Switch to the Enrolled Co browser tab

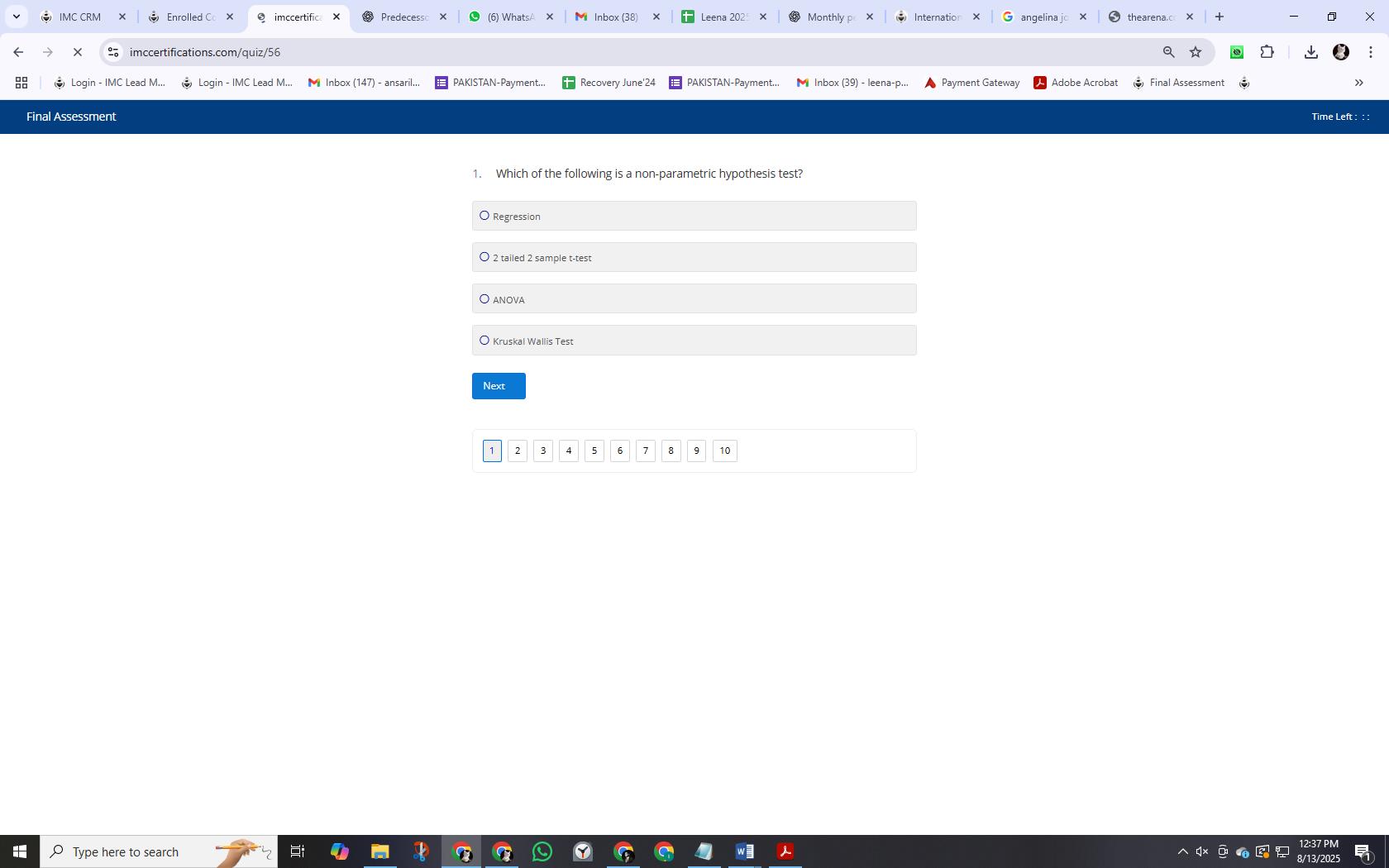click(191, 17)
